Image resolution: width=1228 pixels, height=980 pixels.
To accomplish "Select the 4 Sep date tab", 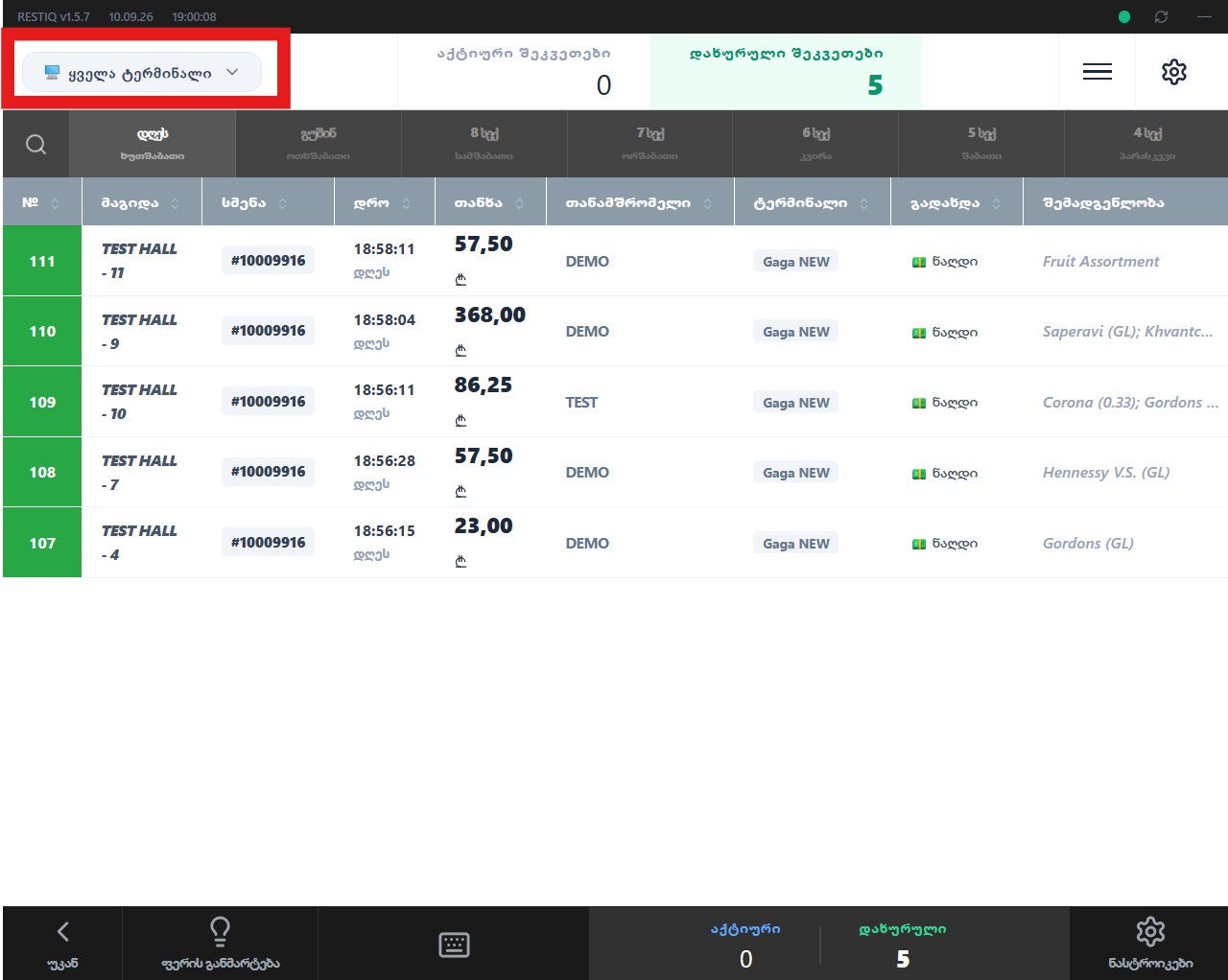I will 1146,144.
